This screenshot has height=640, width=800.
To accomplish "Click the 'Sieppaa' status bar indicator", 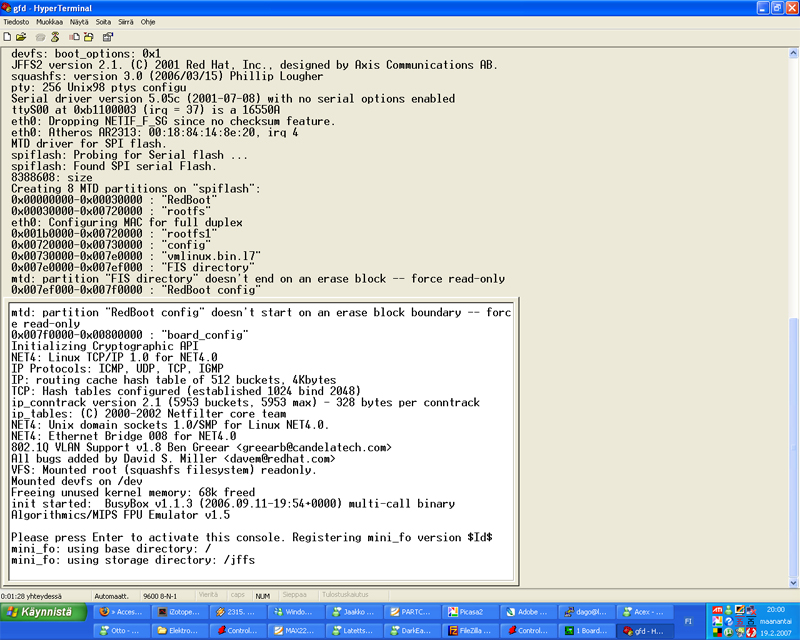I will click(x=294, y=595).
